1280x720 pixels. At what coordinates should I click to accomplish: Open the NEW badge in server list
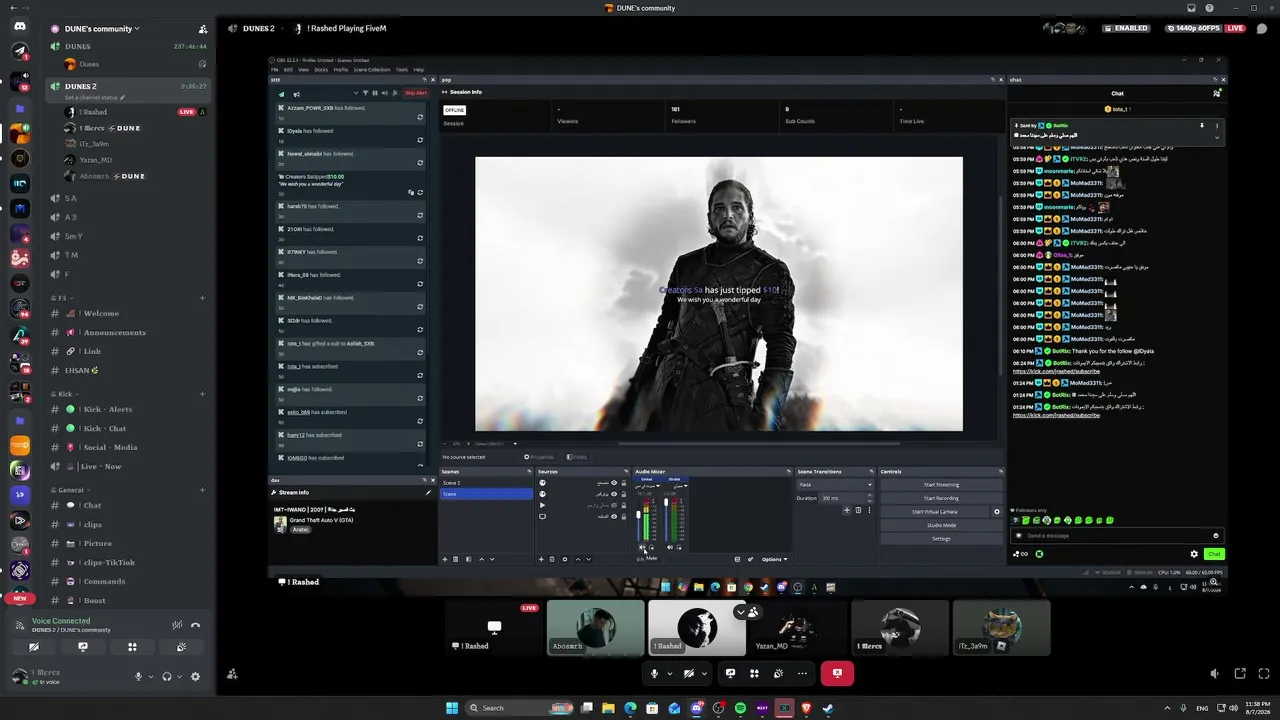point(20,598)
